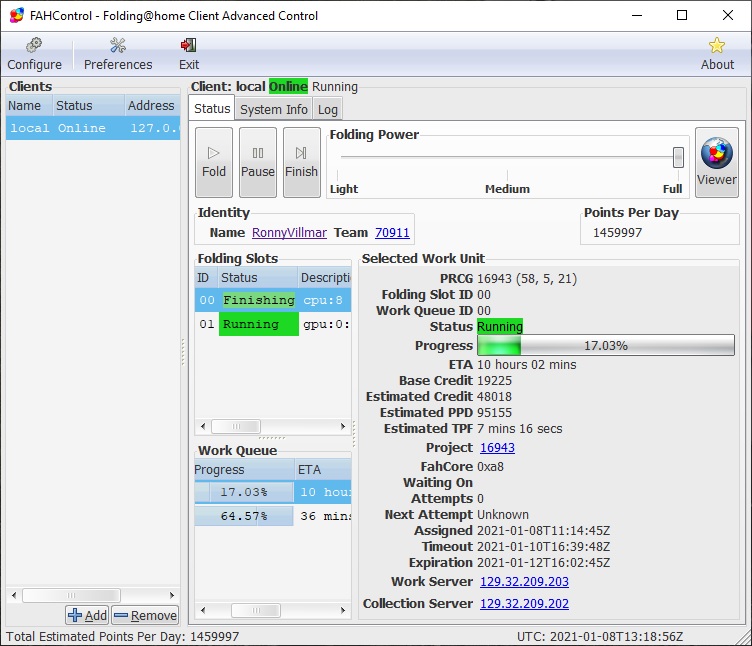Image resolution: width=752 pixels, height=646 pixels.
Task: Select work queue row 64.57%
Action: tap(273, 516)
